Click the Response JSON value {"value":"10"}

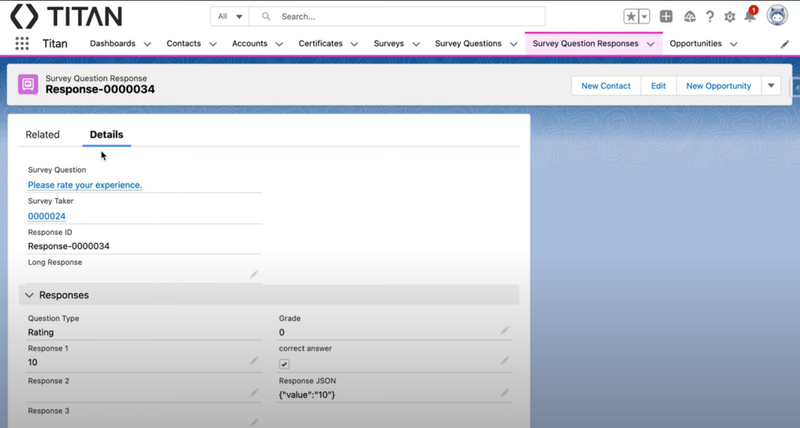[x=307, y=394]
